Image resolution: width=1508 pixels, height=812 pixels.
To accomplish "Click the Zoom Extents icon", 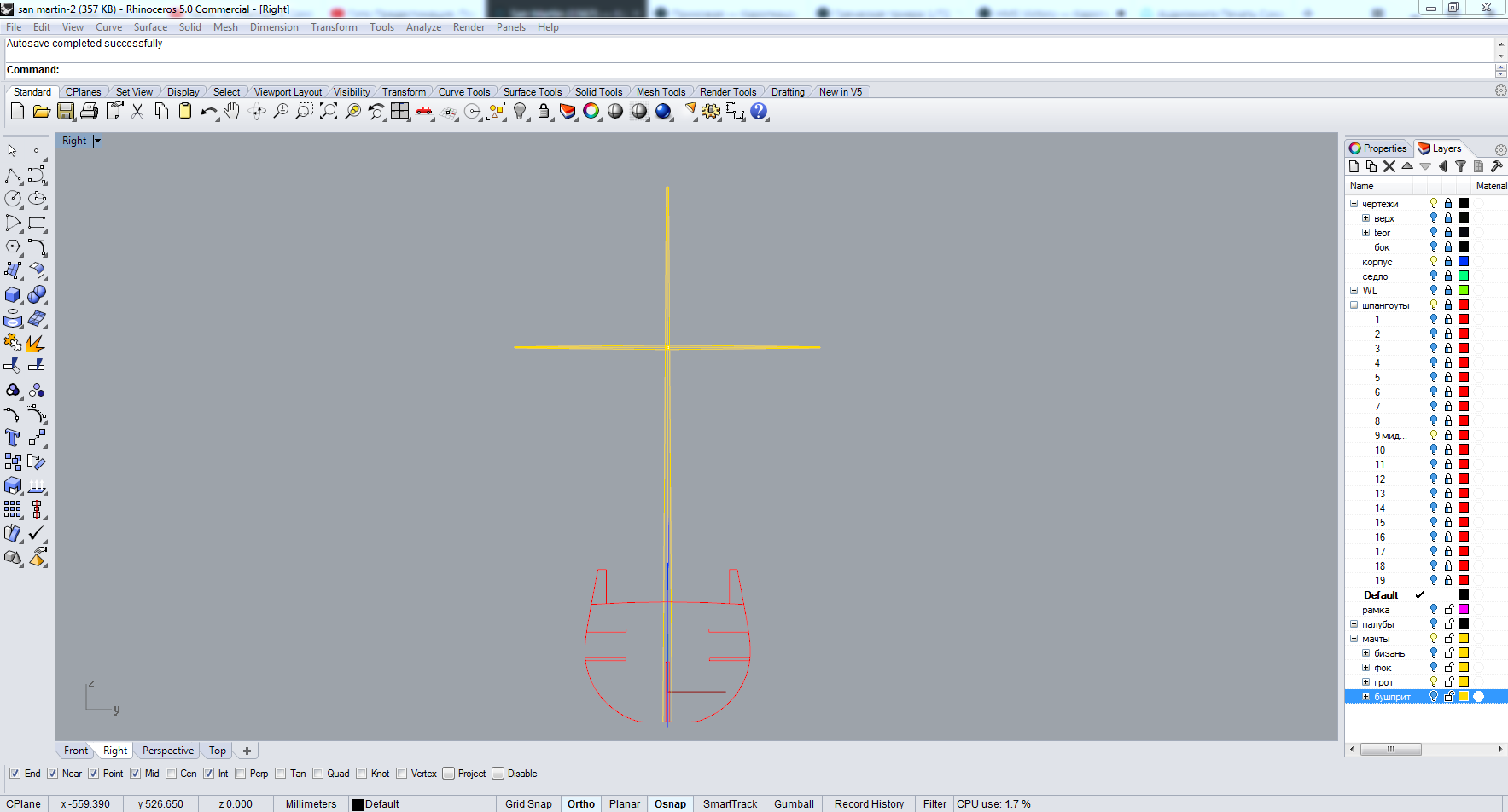I will tap(329, 112).
